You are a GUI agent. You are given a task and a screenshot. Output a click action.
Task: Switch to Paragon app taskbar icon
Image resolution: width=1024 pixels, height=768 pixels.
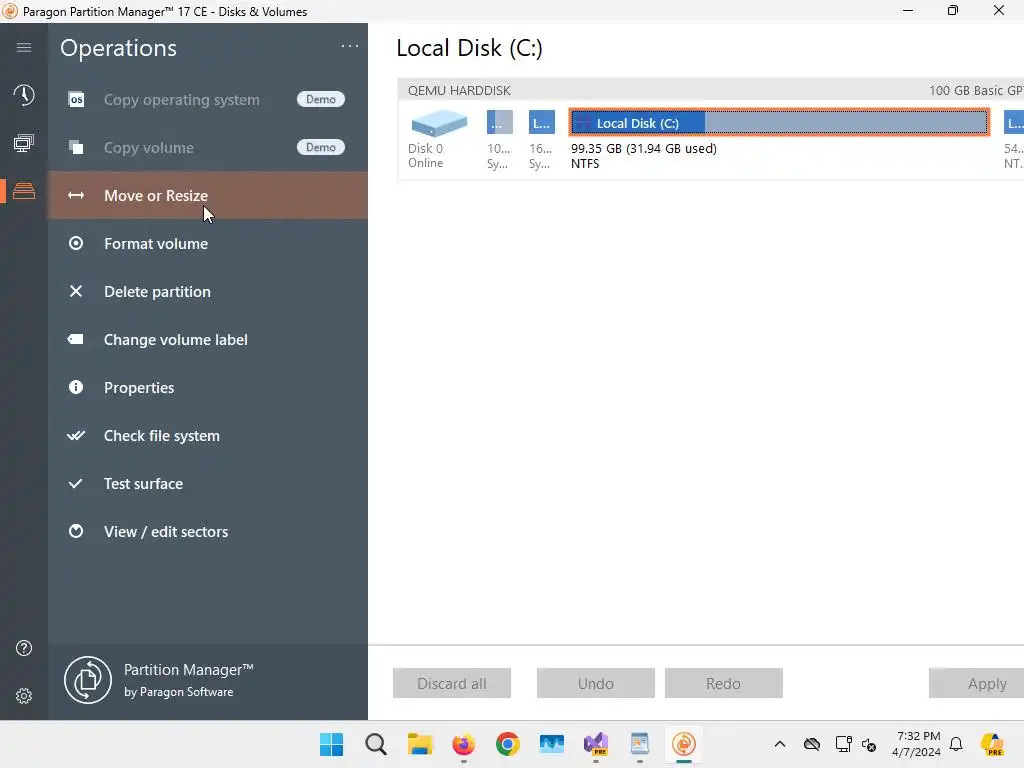[684, 744]
